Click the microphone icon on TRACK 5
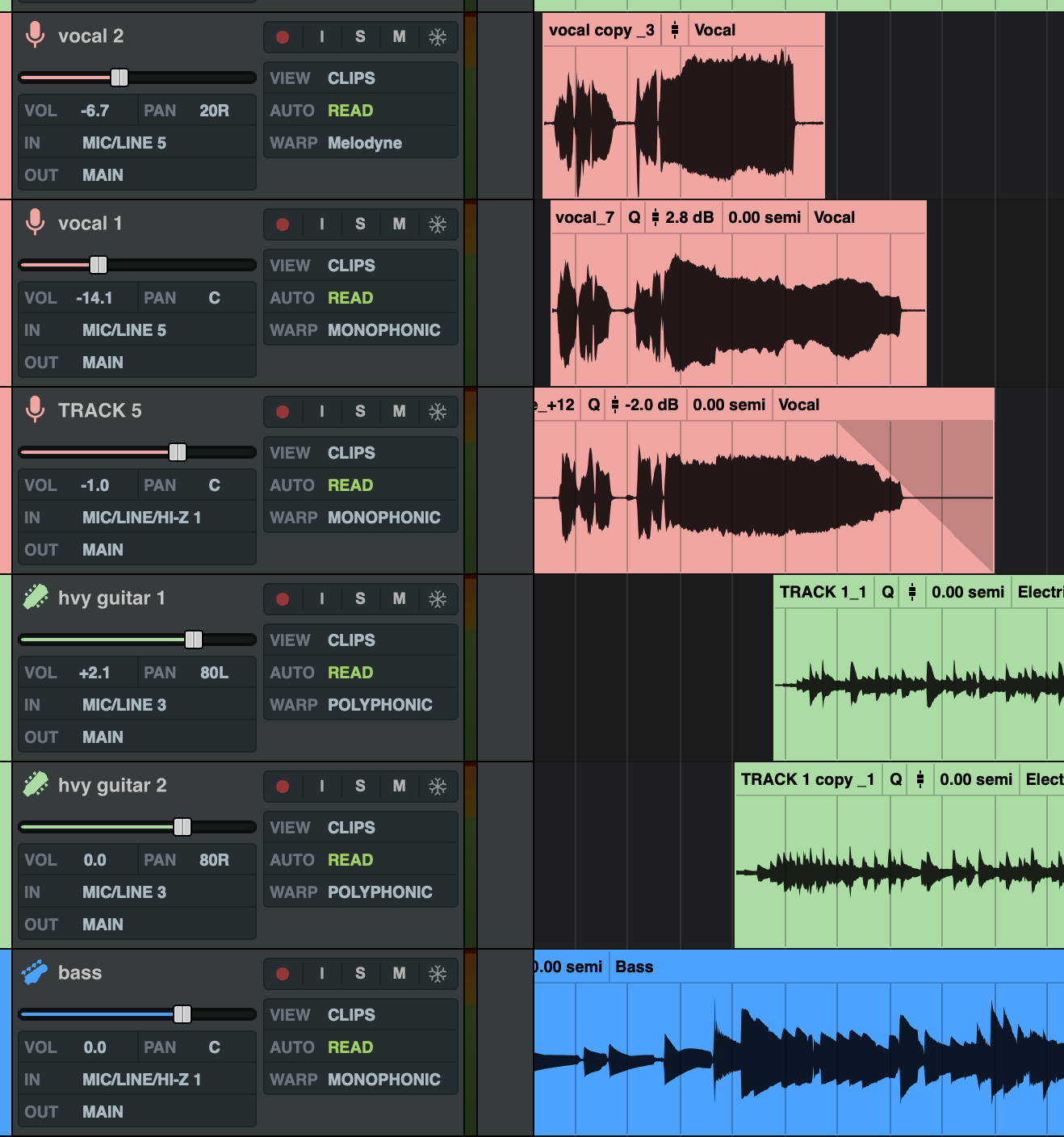The width and height of the screenshot is (1064, 1137). coord(35,410)
